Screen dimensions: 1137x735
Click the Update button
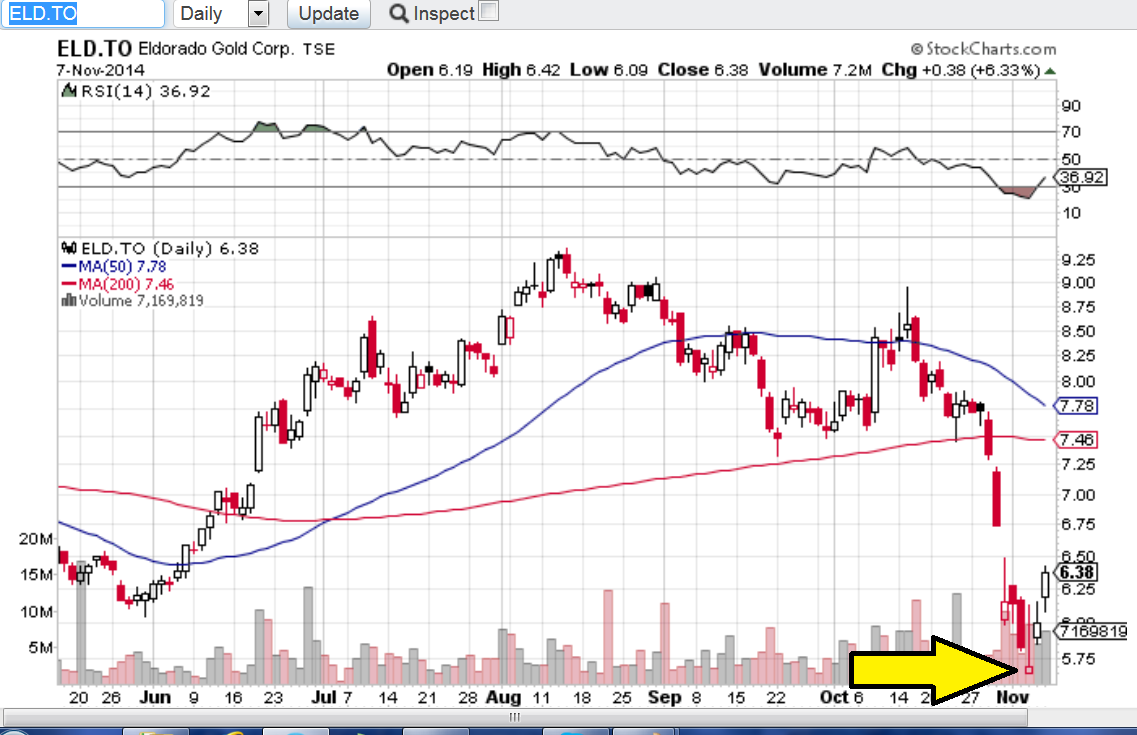[x=328, y=14]
